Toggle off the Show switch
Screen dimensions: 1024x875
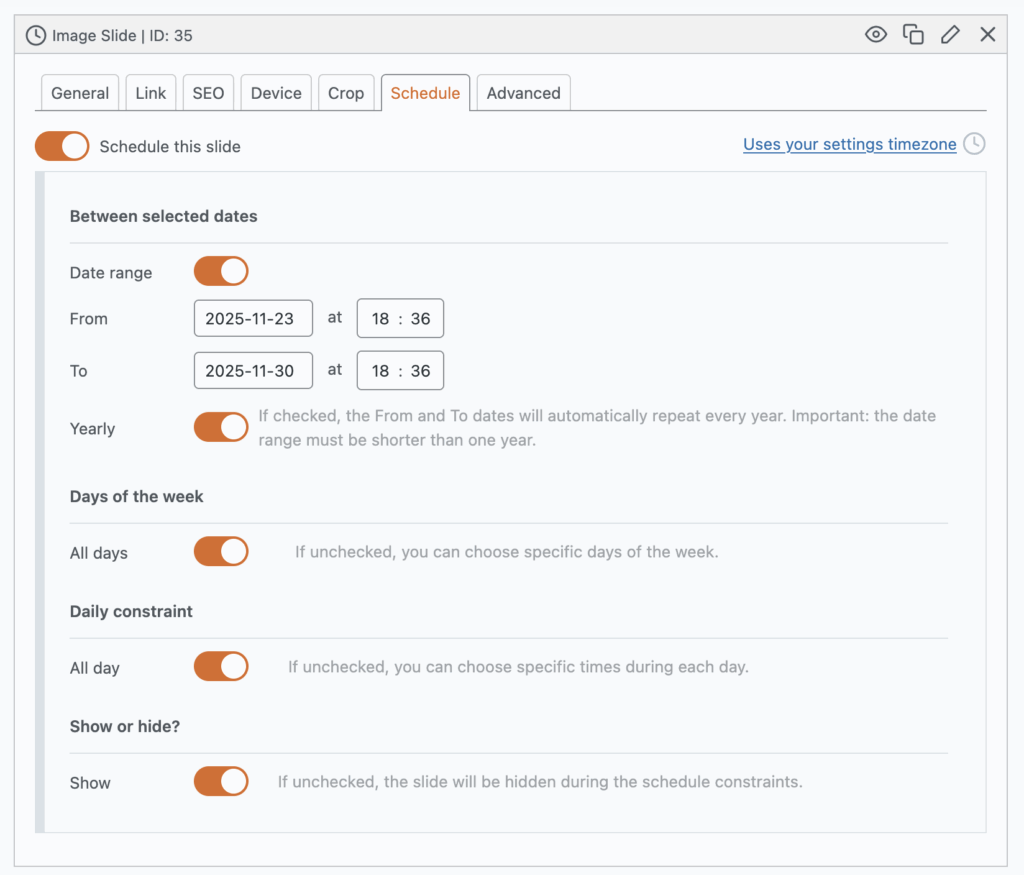[220, 781]
